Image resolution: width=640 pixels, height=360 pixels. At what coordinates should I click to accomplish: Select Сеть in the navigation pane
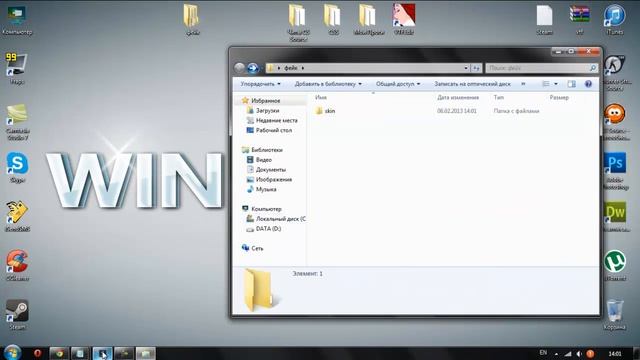point(257,248)
